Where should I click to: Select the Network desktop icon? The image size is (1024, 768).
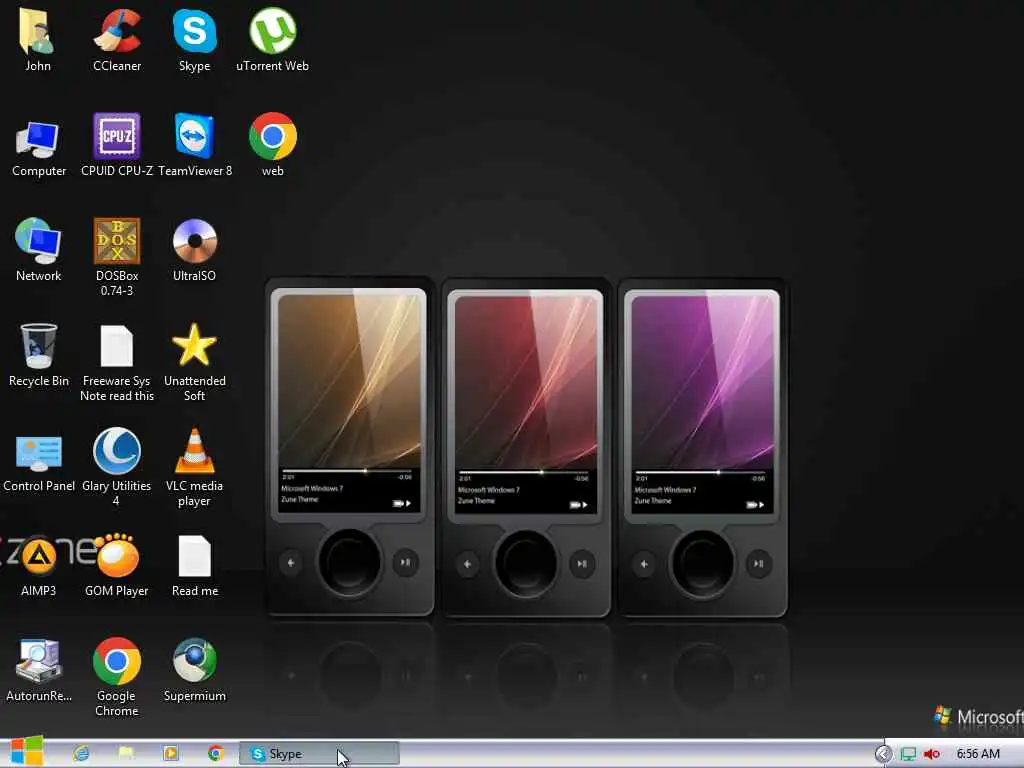(x=39, y=249)
